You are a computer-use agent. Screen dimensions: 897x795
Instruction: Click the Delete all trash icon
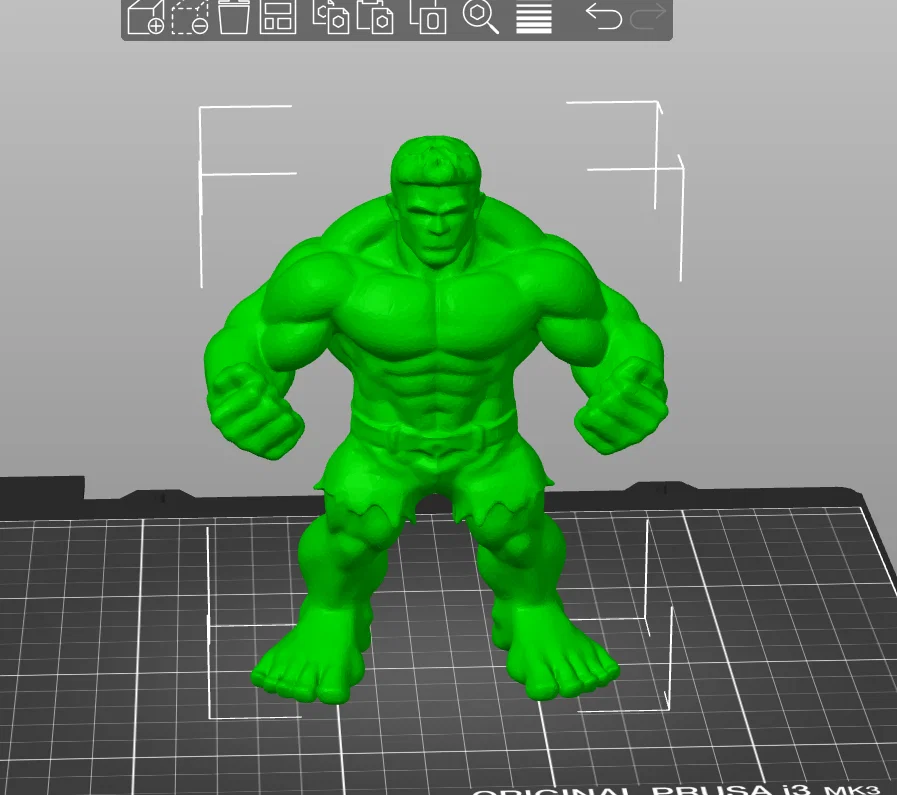click(x=233, y=17)
